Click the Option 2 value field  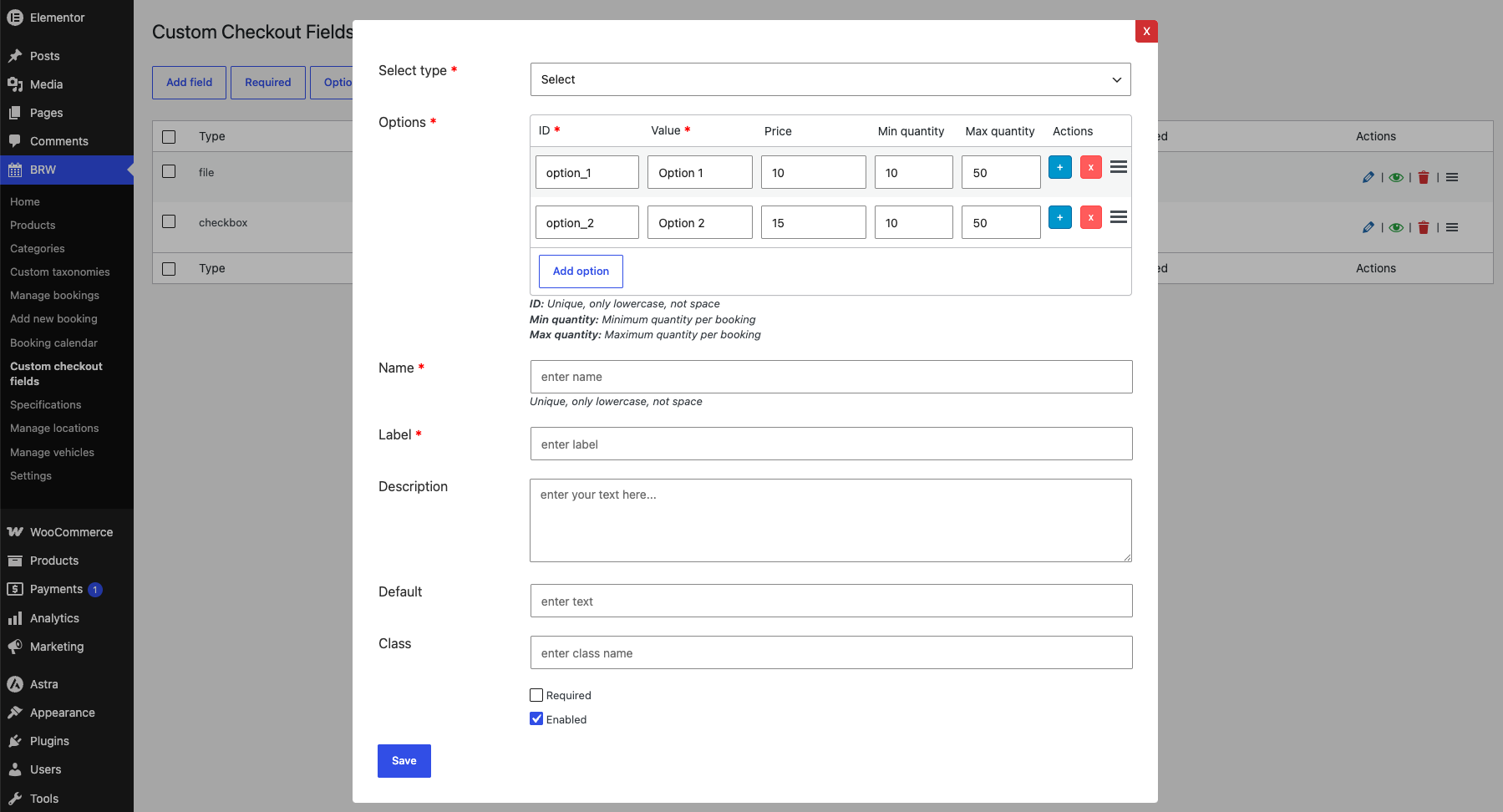point(700,222)
